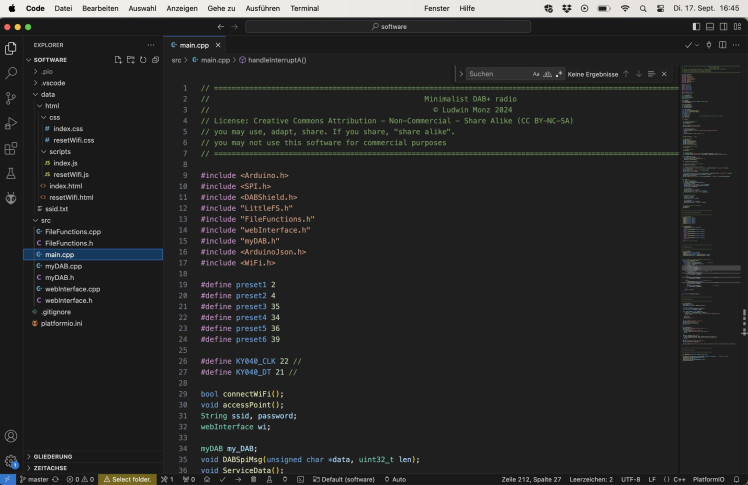Expand the GLIEDERUNG section
This screenshot has width=748, height=485.
click(x=53, y=456)
